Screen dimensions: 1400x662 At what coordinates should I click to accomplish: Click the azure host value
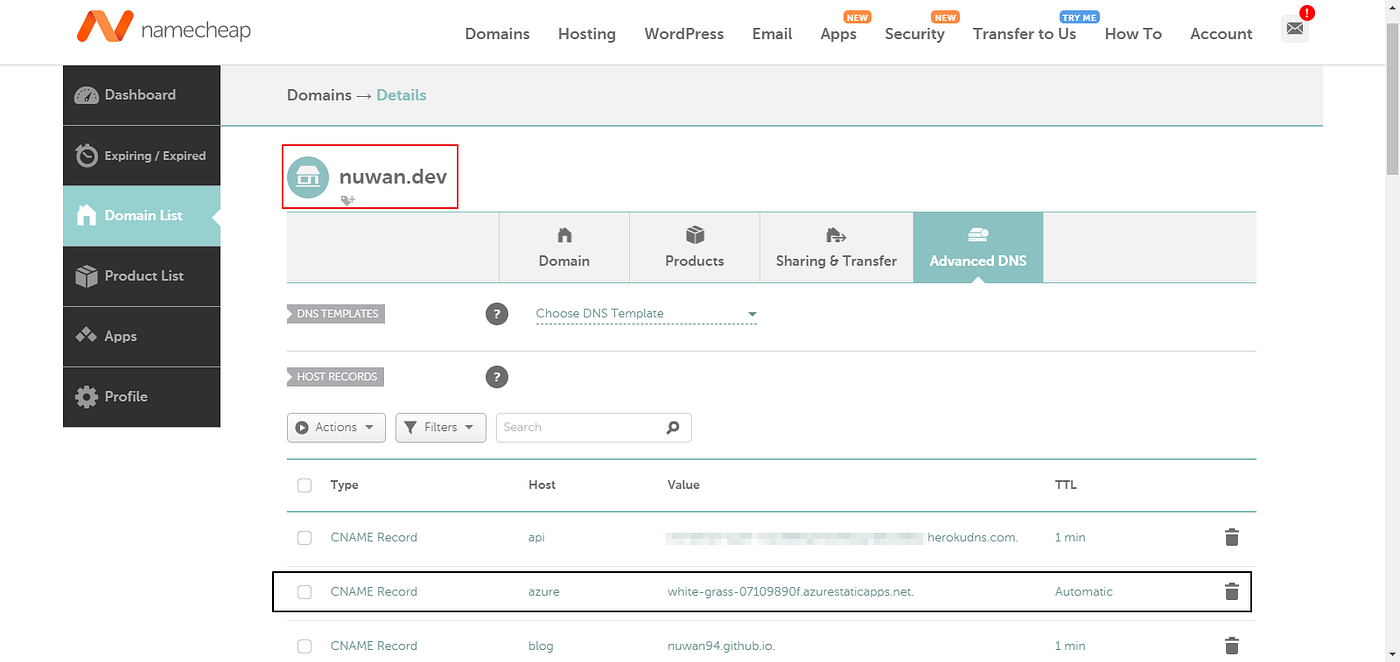pyautogui.click(x=544, y=591)
